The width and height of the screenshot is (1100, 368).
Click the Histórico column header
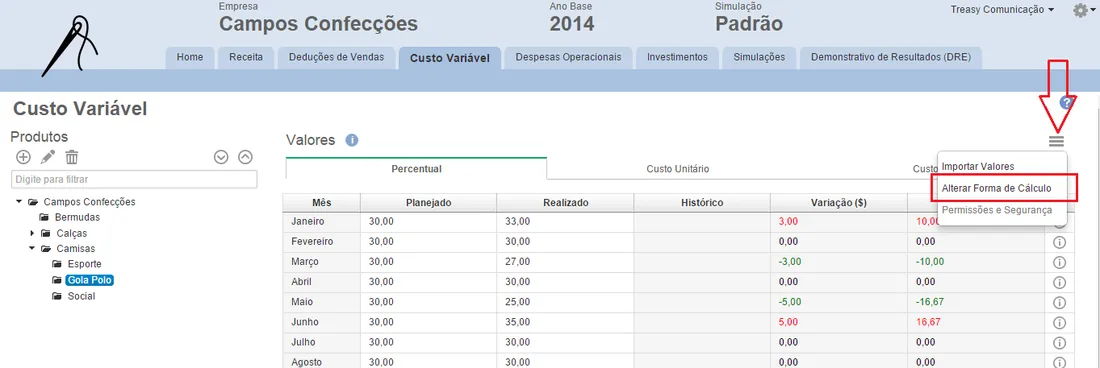pyautogui.click(x=702, y=203)
